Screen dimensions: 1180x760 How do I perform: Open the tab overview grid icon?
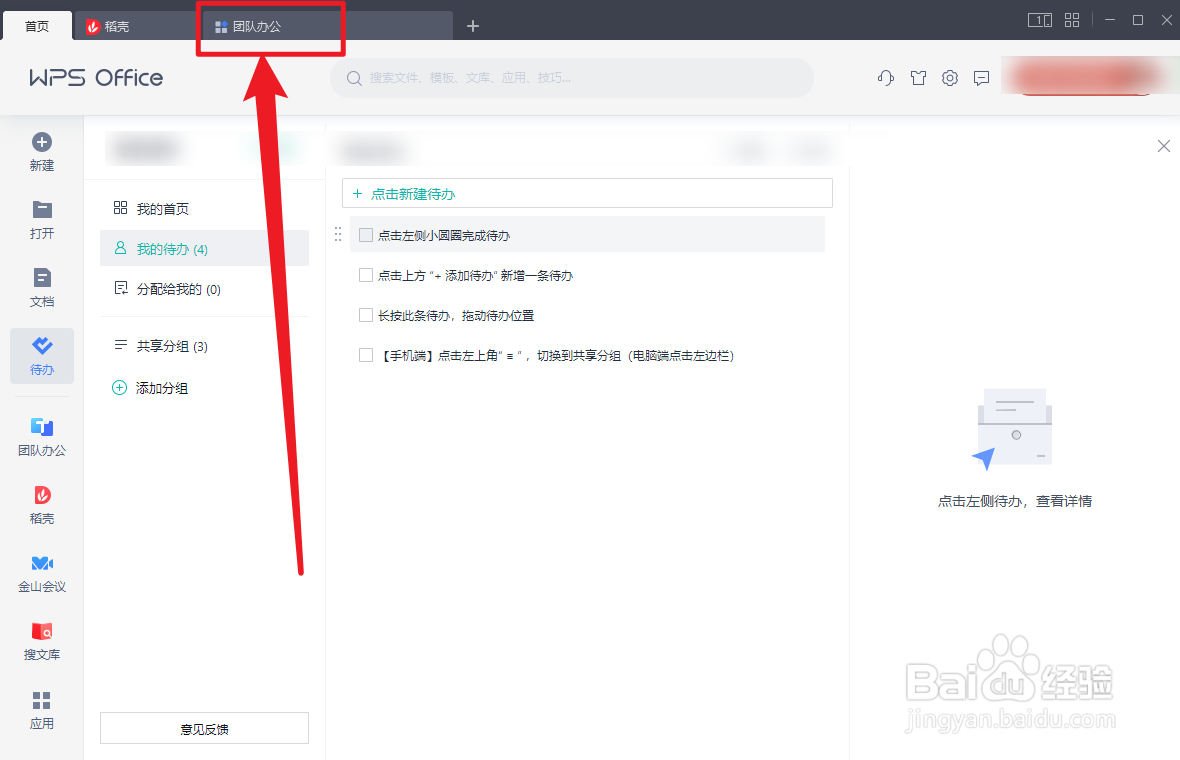tap(1072, 19)
